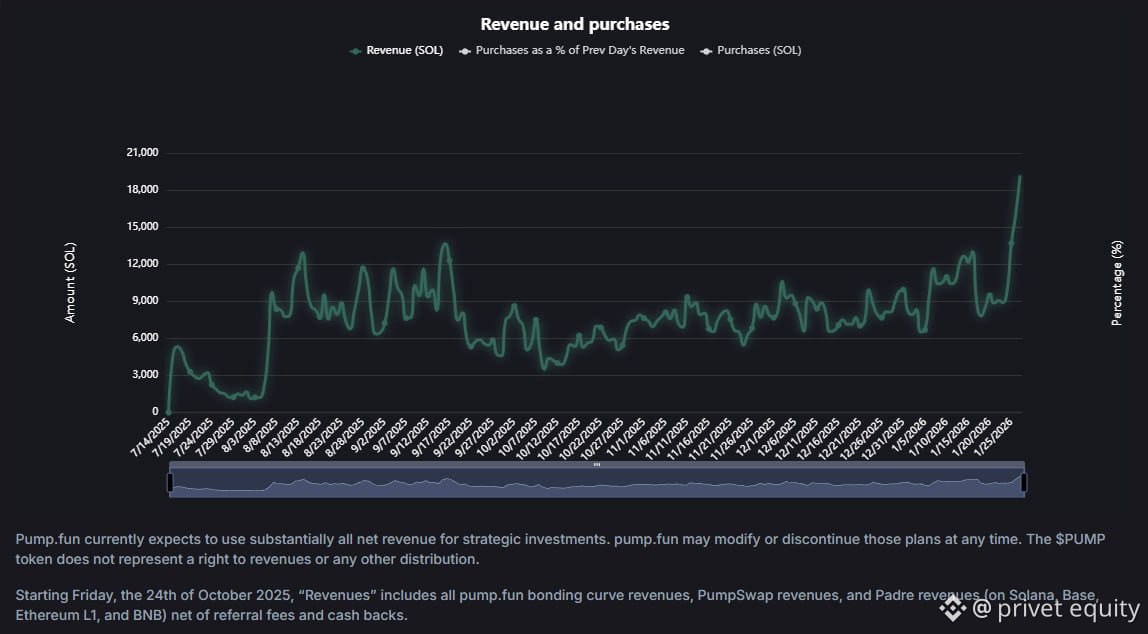
Task: Enable the Purchases (SOL) series label
Action: (759, 50)
